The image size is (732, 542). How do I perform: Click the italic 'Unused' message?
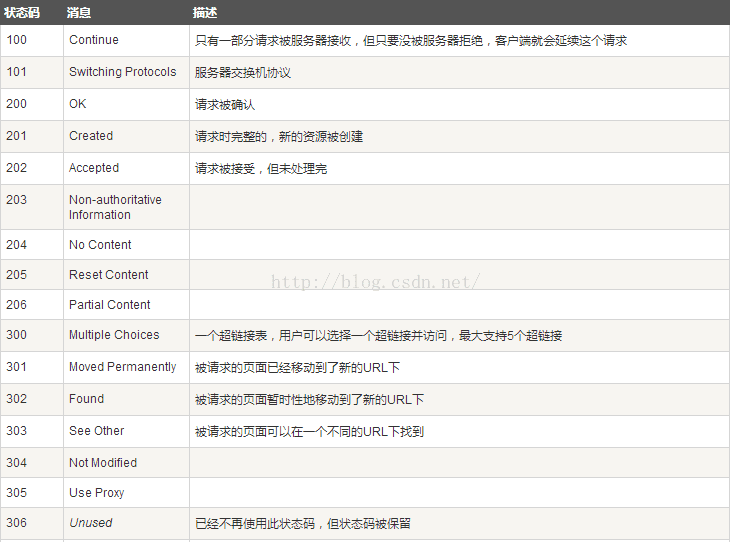(91, 523)
